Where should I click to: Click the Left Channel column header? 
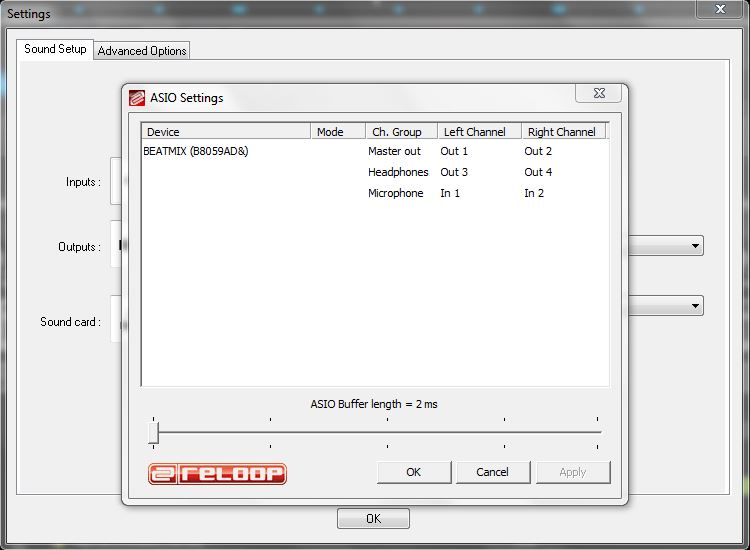point(479,132)
